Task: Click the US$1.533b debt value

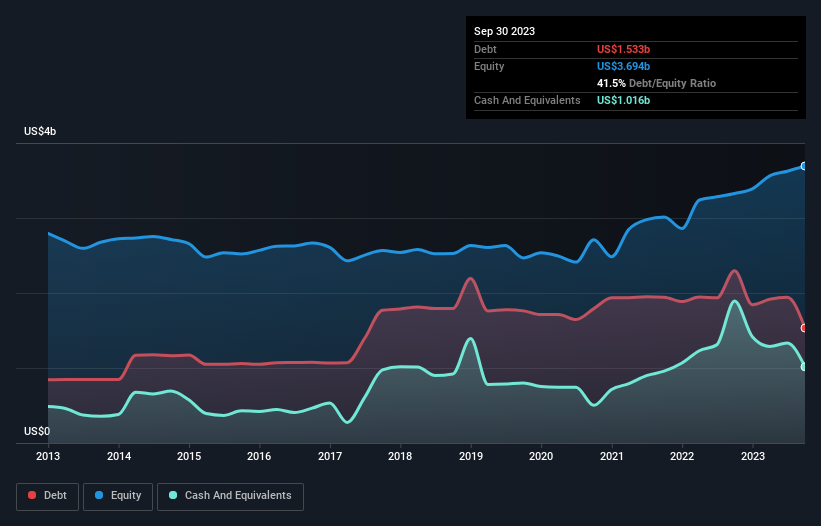Action: [x=623, y=49]
